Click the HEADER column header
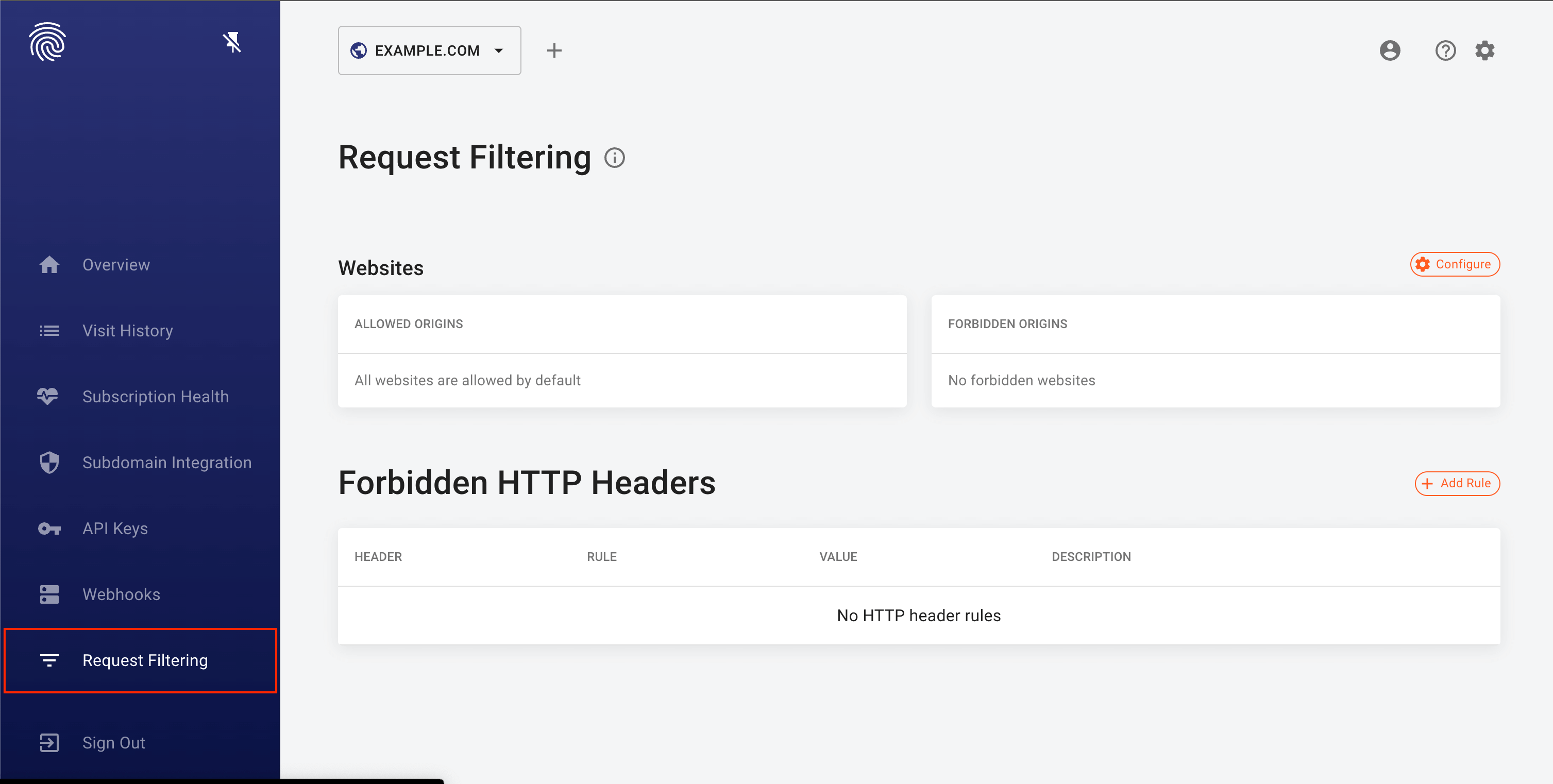Viewport: 1553px width, 784px height. click(378, 556)
